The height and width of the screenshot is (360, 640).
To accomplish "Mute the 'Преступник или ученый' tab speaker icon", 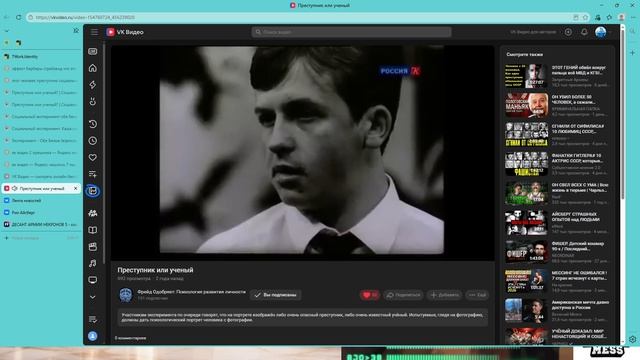I will 15,188.
